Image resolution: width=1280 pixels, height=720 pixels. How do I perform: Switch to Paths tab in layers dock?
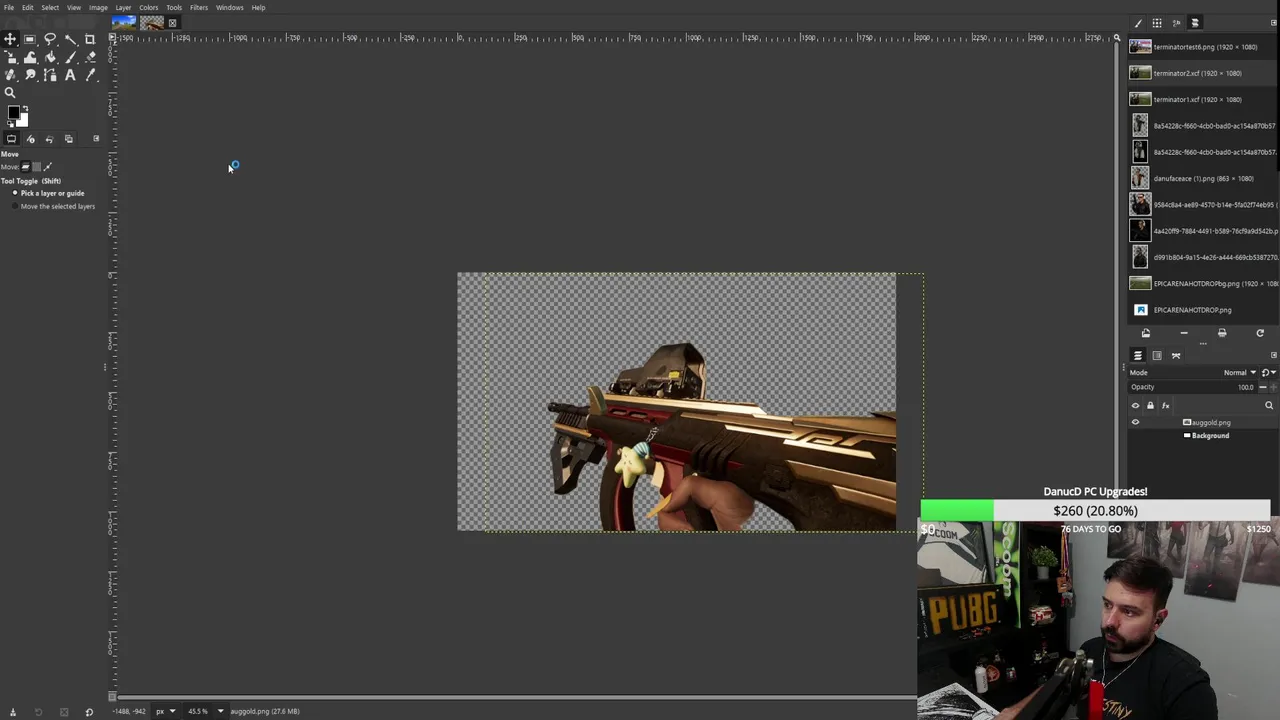pyautogui.click(x=1176, y=355)
